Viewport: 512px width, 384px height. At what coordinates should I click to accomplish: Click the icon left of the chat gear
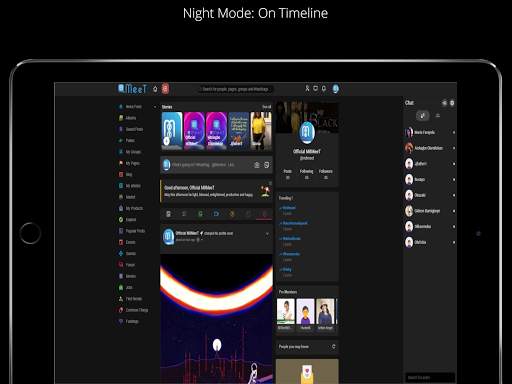click(444, 103)
